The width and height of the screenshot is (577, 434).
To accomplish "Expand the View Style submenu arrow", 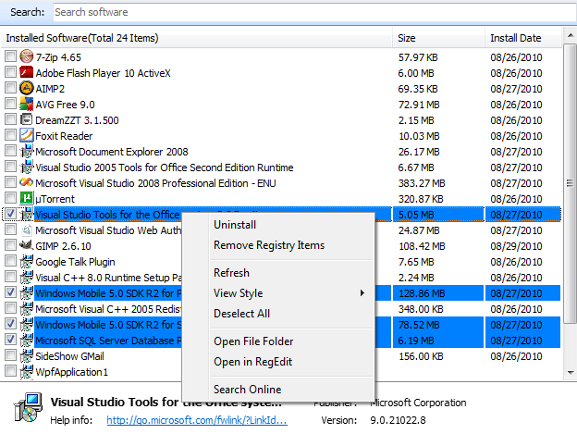I will [x=362, y=293].
